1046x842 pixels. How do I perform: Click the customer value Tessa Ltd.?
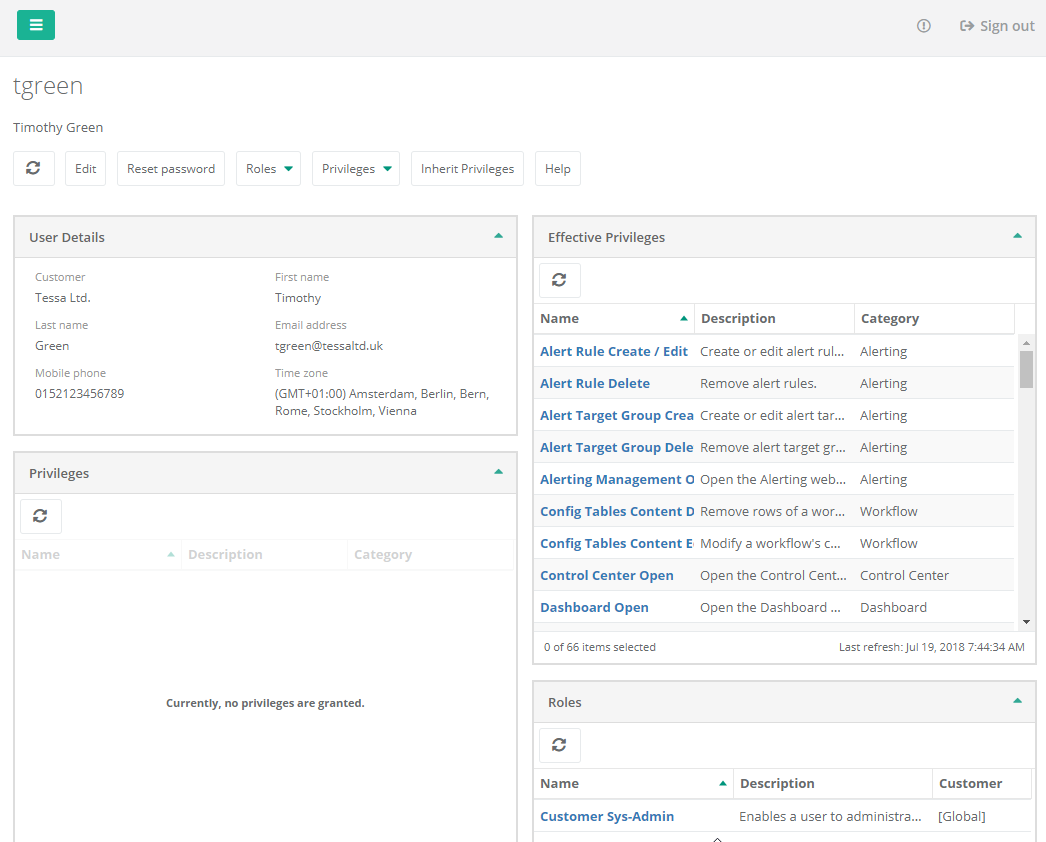(x=63, y=298)
